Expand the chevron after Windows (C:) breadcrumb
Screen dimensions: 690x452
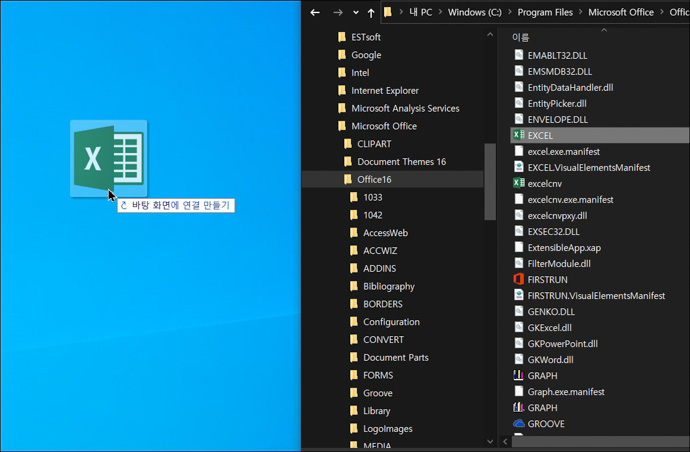point(510,12)
